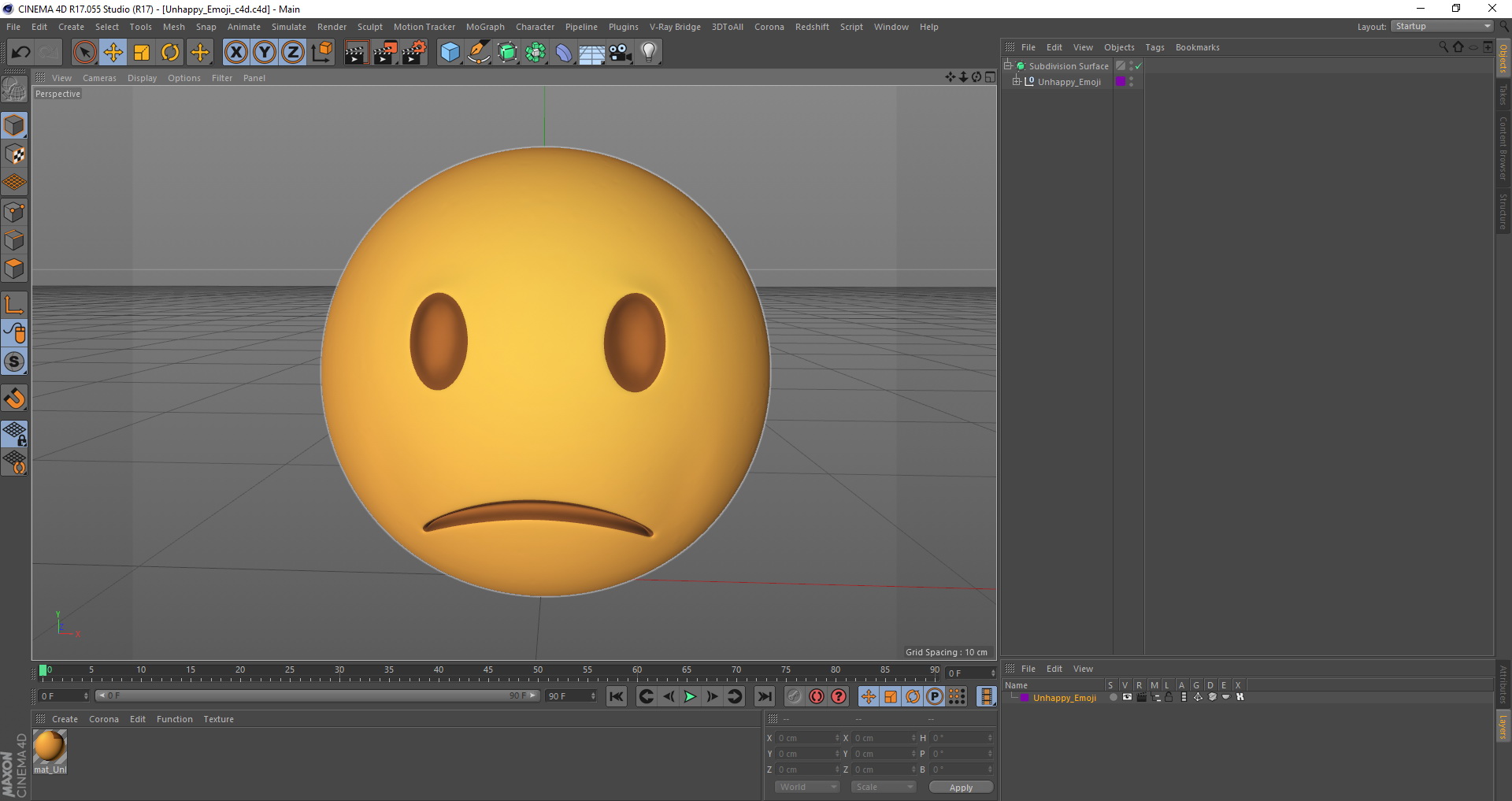Toggle X axis lock
Viewport: 1512px width, 801px height.
[235, 53]
